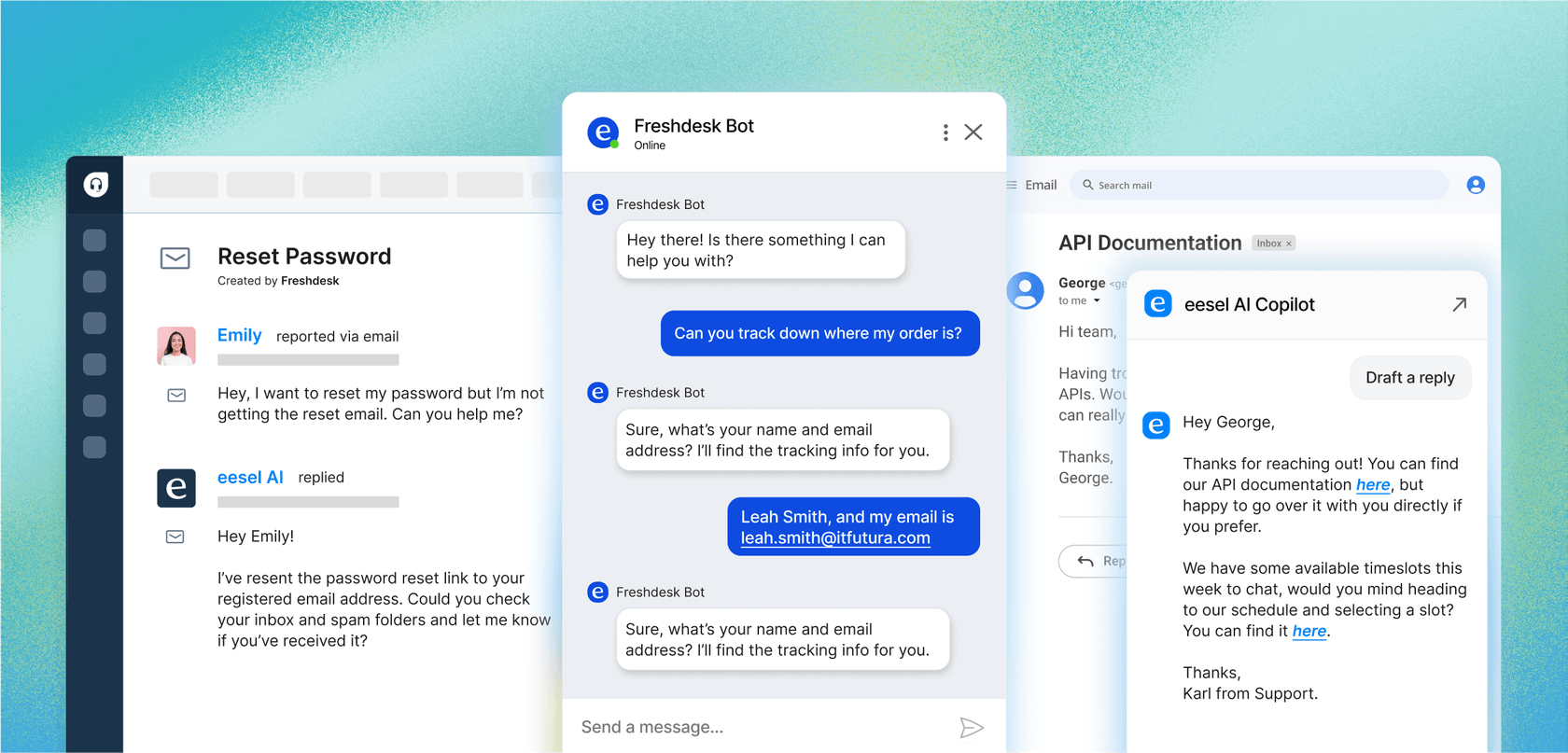1568x753 pixels.
Task: Expand eesel AI Copilot with arrow icon
Action: coord(1459,304)
